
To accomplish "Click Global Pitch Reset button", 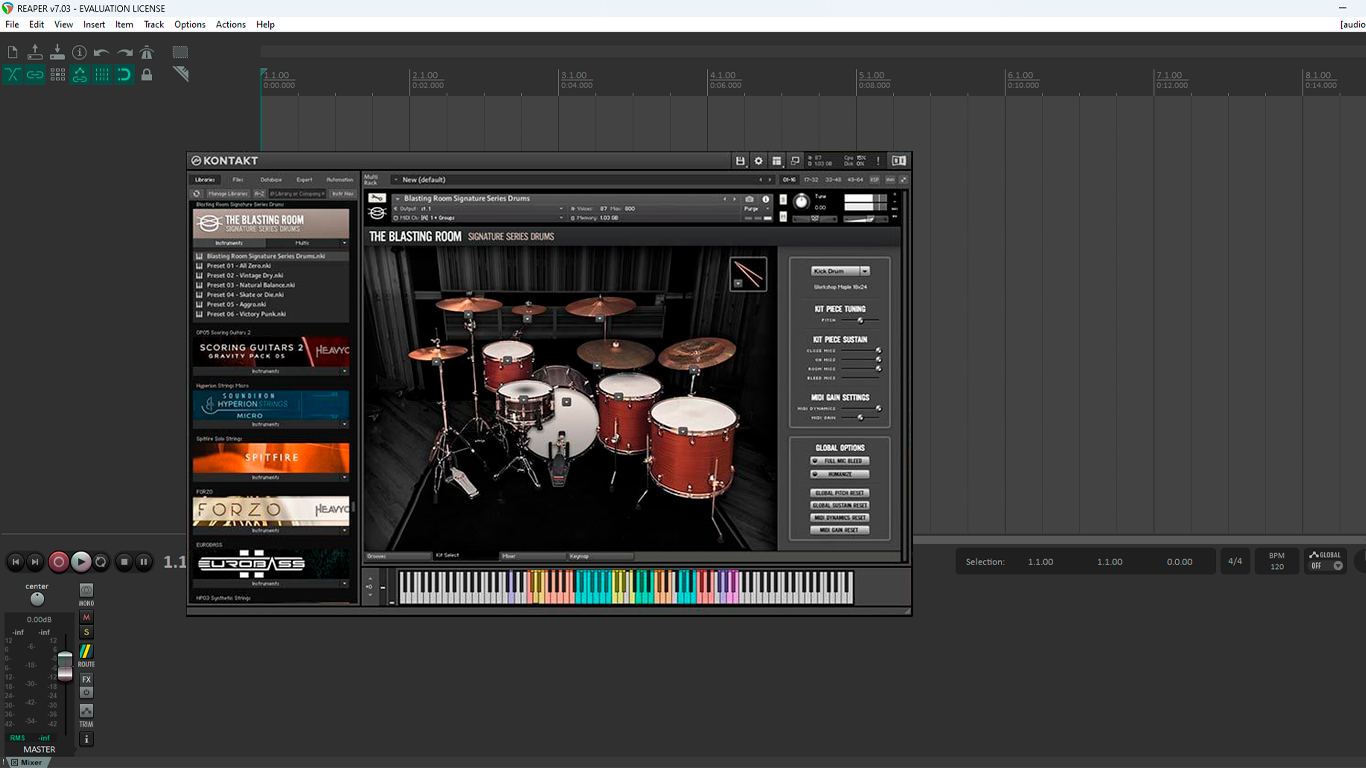I will (x=840, y=493).
